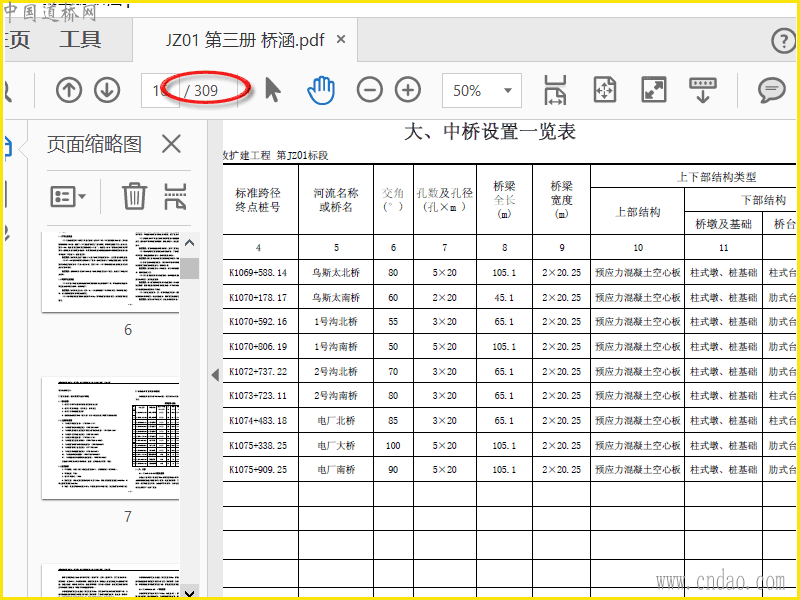Viewport: 800px width, 600px height.
Task: Click bridge name 乌斯太北桥
Action: point(336,273)
